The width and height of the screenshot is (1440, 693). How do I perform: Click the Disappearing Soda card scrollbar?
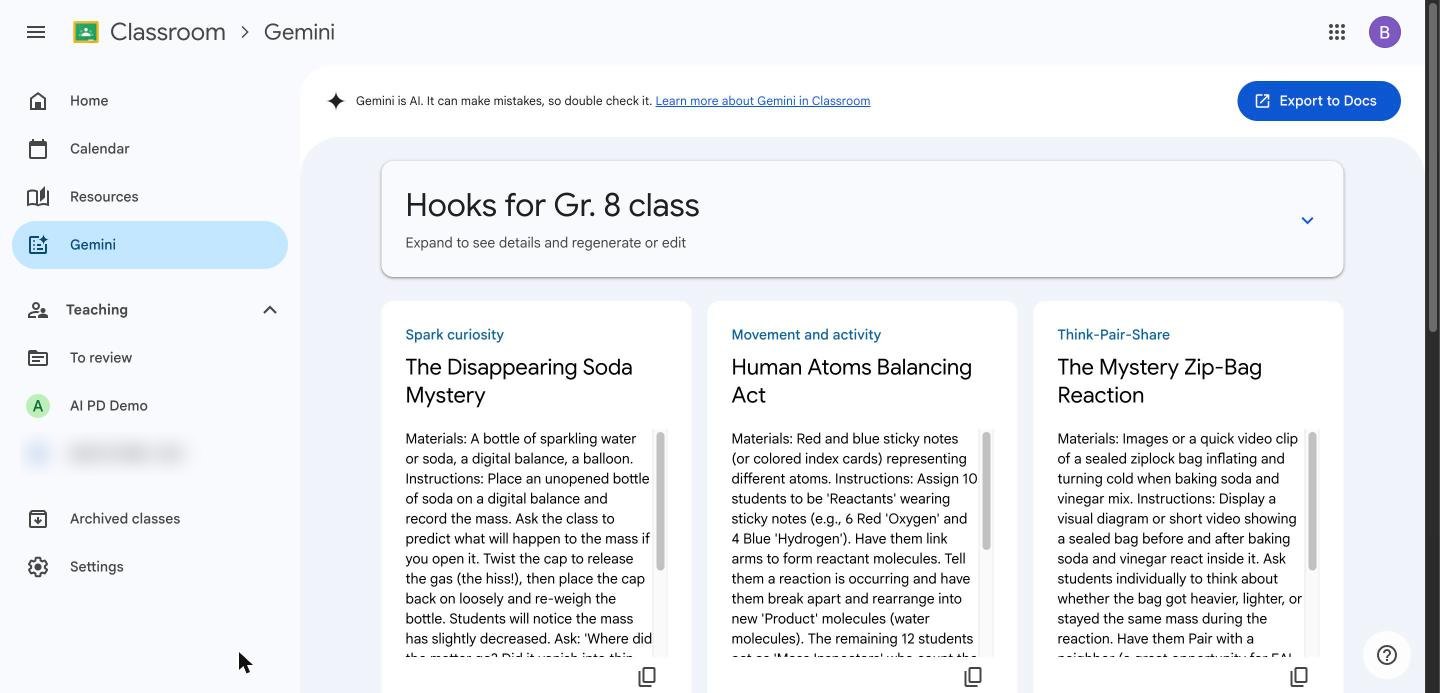pyautogui.click(x=661, y=501)
